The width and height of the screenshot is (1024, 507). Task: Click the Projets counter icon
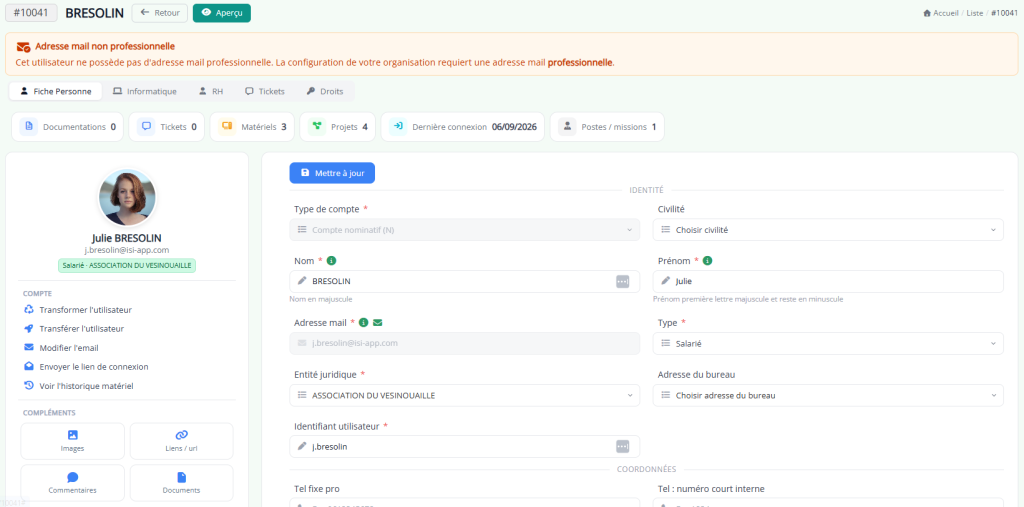[316, 127]
